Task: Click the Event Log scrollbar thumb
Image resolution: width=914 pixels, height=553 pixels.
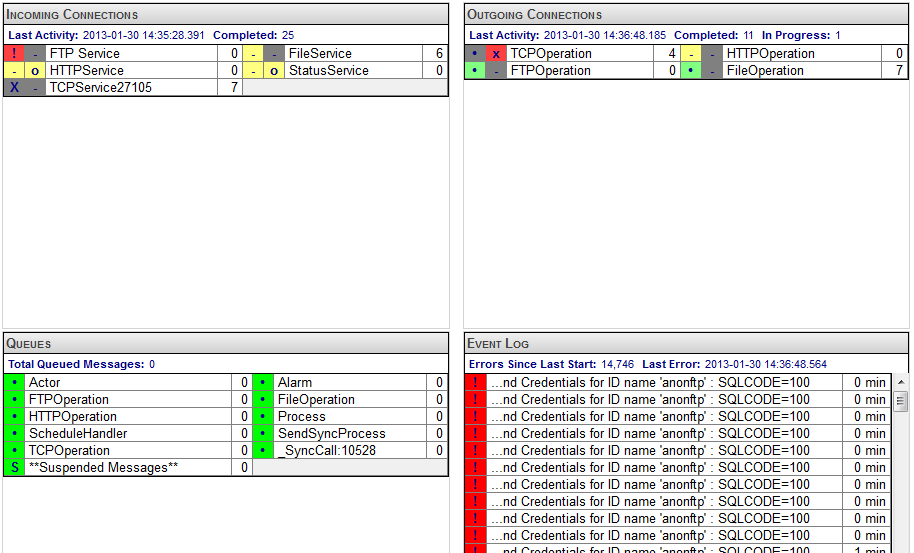Action: click(900, 402)
